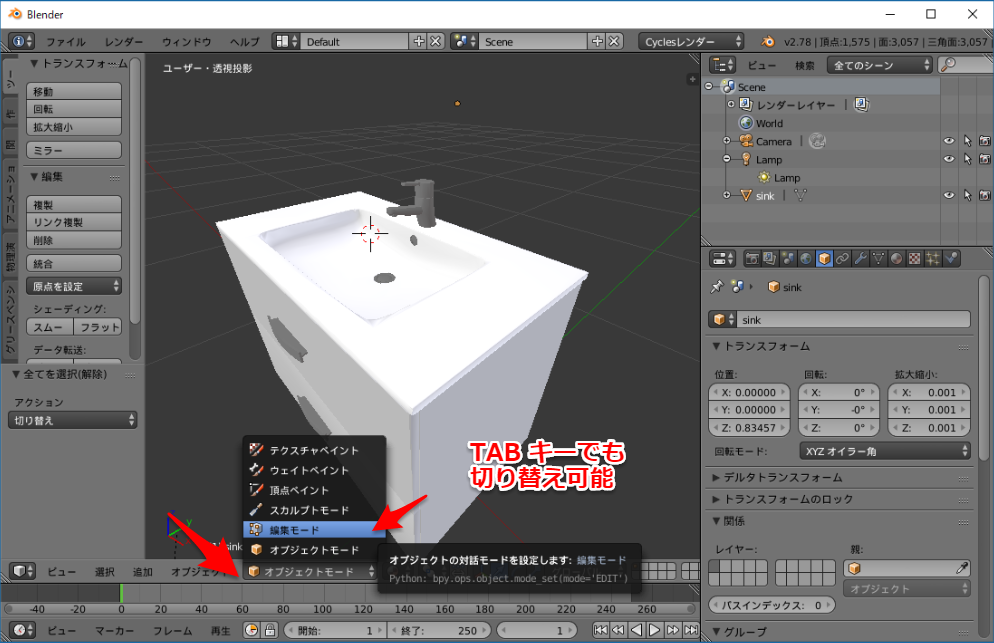Collapse the 関係 panel in properties

point(728,521)
